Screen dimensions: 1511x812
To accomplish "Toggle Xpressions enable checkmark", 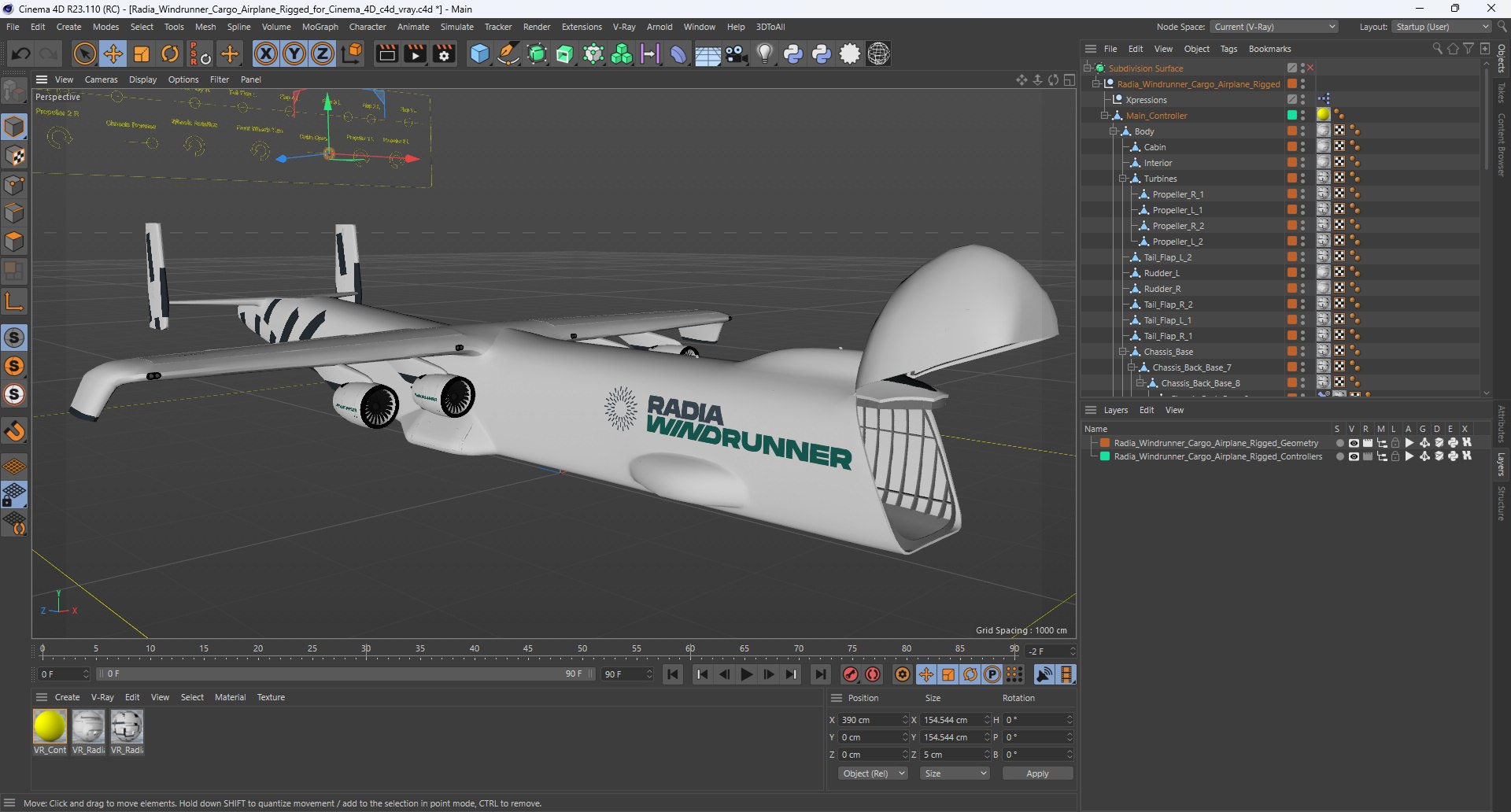I will [1291, 100].
